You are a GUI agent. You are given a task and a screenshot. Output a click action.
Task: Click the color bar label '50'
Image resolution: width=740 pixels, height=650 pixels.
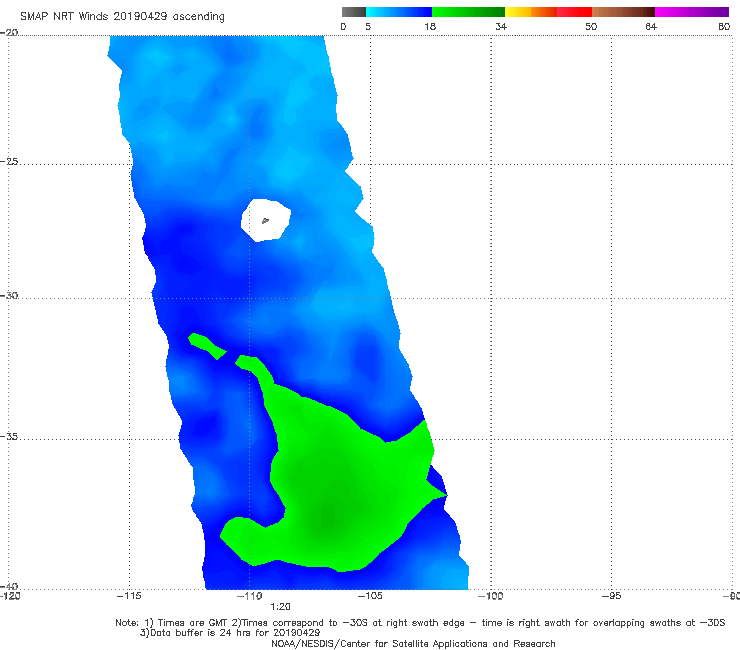tap(591, 26)
